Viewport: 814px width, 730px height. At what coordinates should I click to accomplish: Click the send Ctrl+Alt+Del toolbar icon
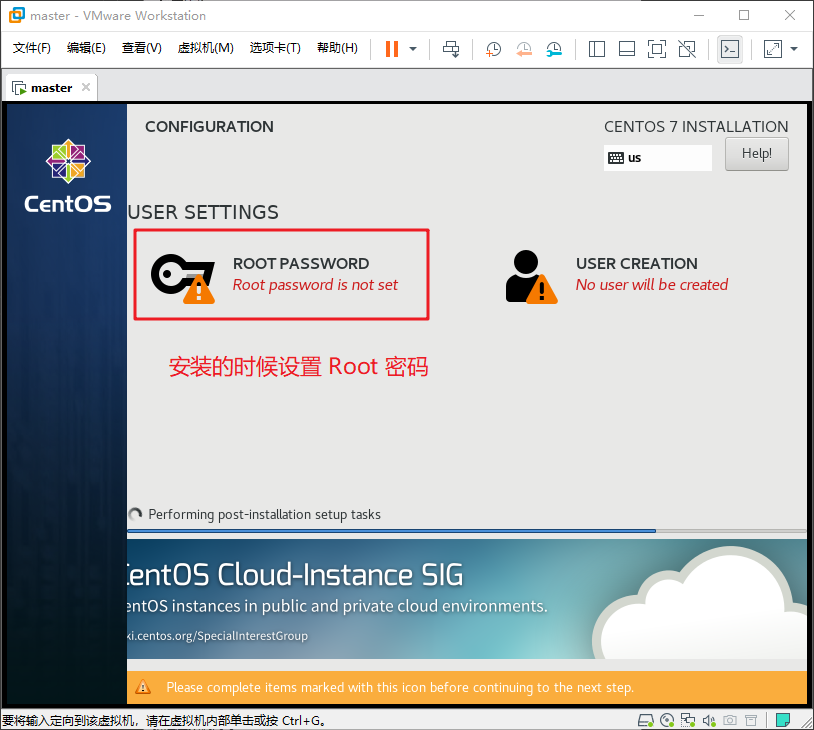pyautogui.click(x=451, y=49)
